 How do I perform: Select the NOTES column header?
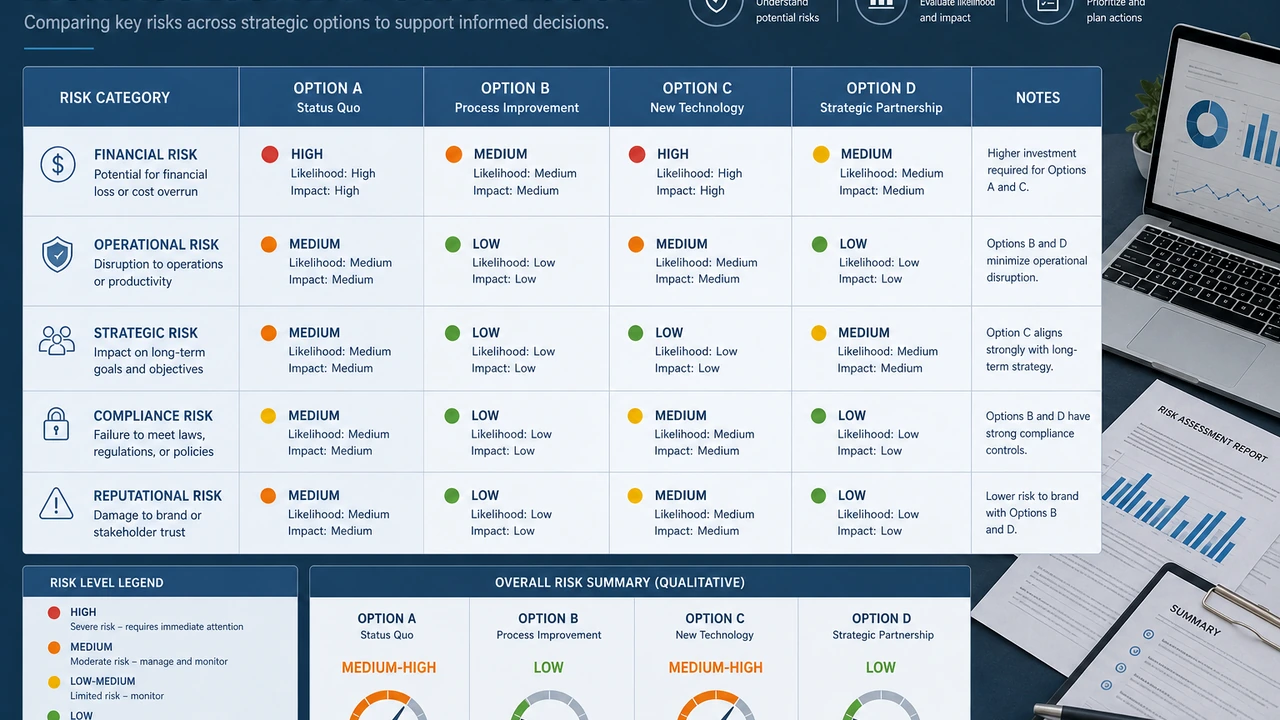pos(1038,98)
